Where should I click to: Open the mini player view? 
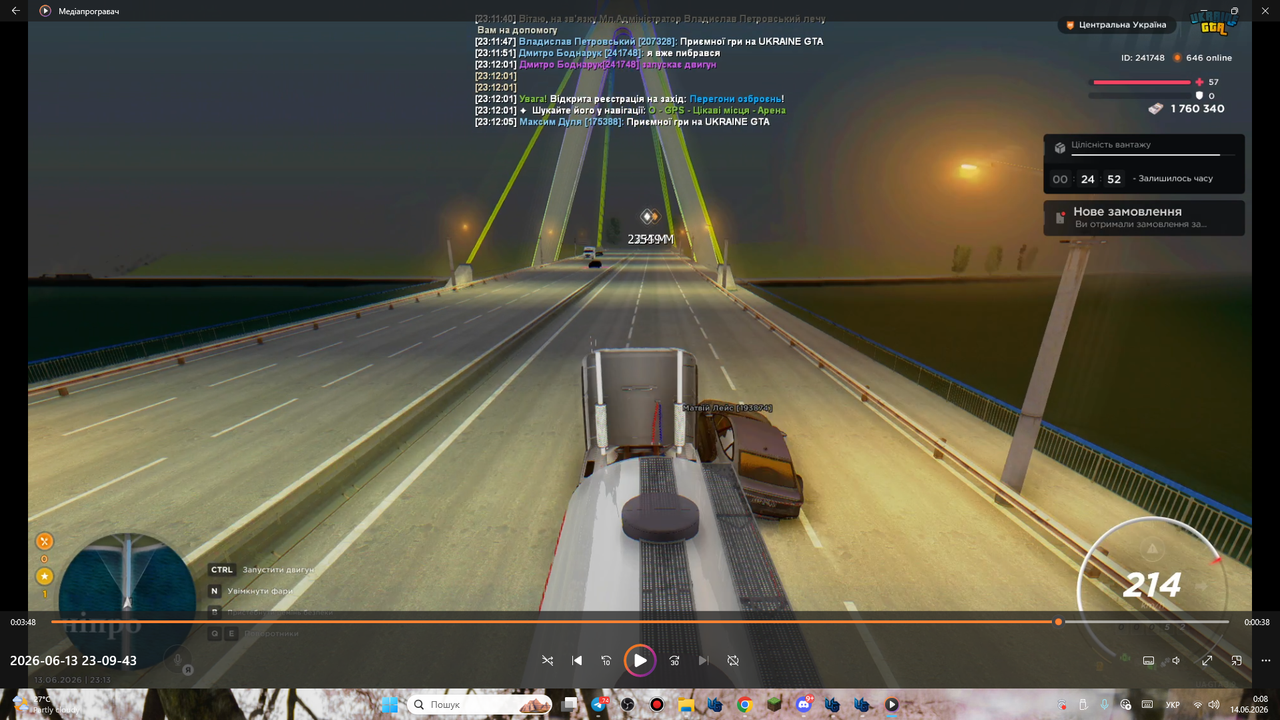point(1236,661)
